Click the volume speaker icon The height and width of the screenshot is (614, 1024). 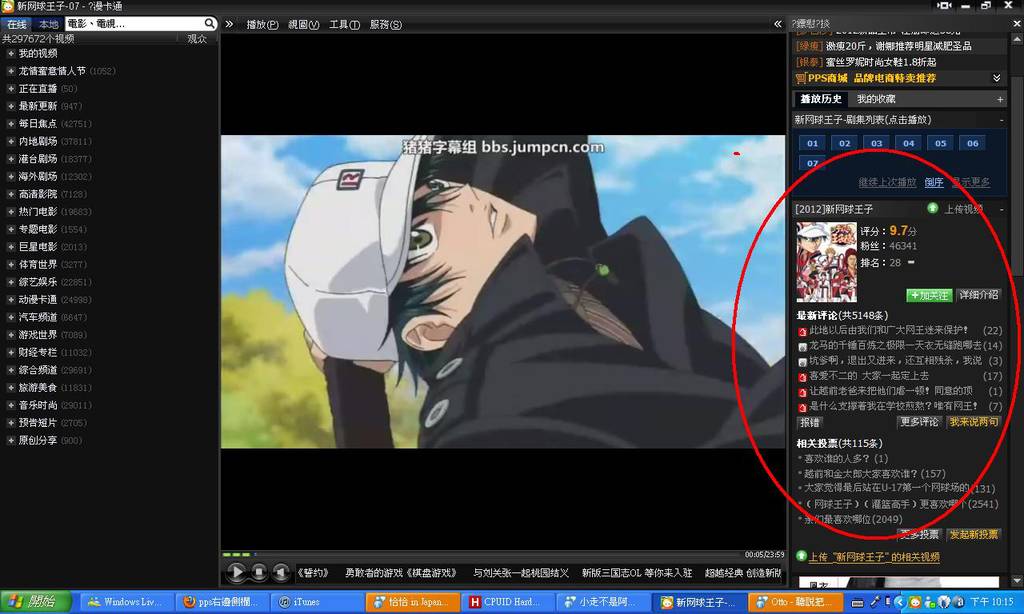click(281, 572)
